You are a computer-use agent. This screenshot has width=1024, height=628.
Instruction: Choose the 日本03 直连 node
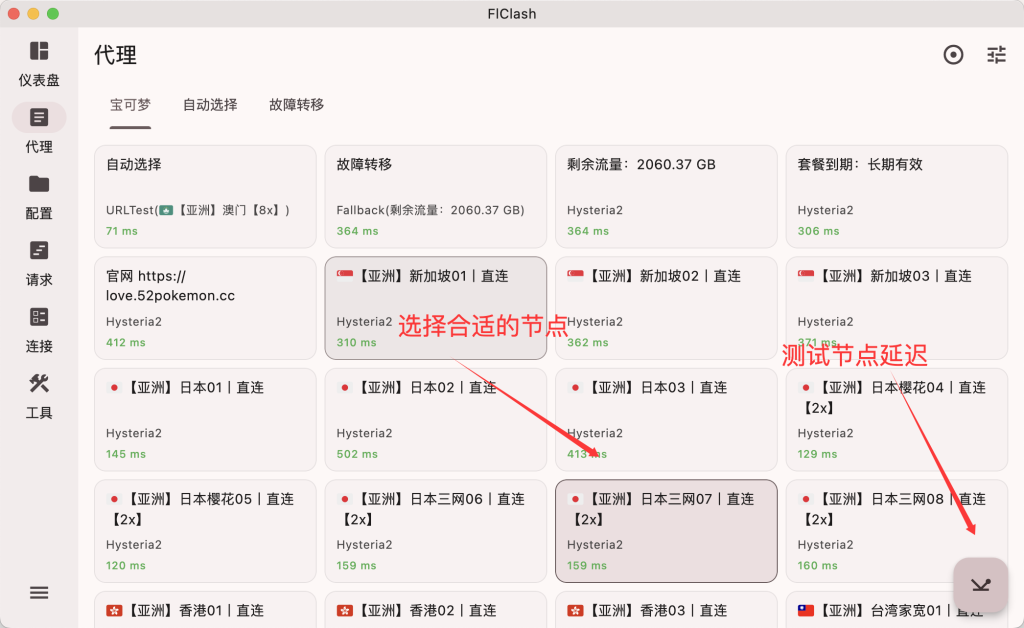point(666,420)
